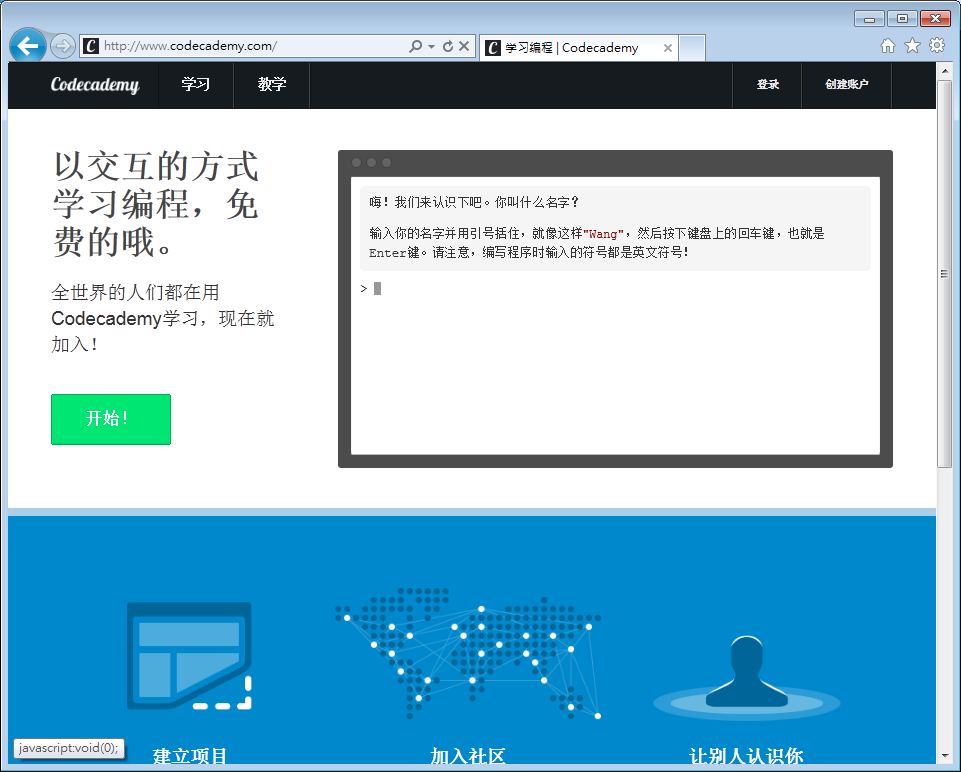Image resolution: width=961 pixels, height=772 pixels.
Task: Click the browser forward arrow button
Action: coord(62,46)
